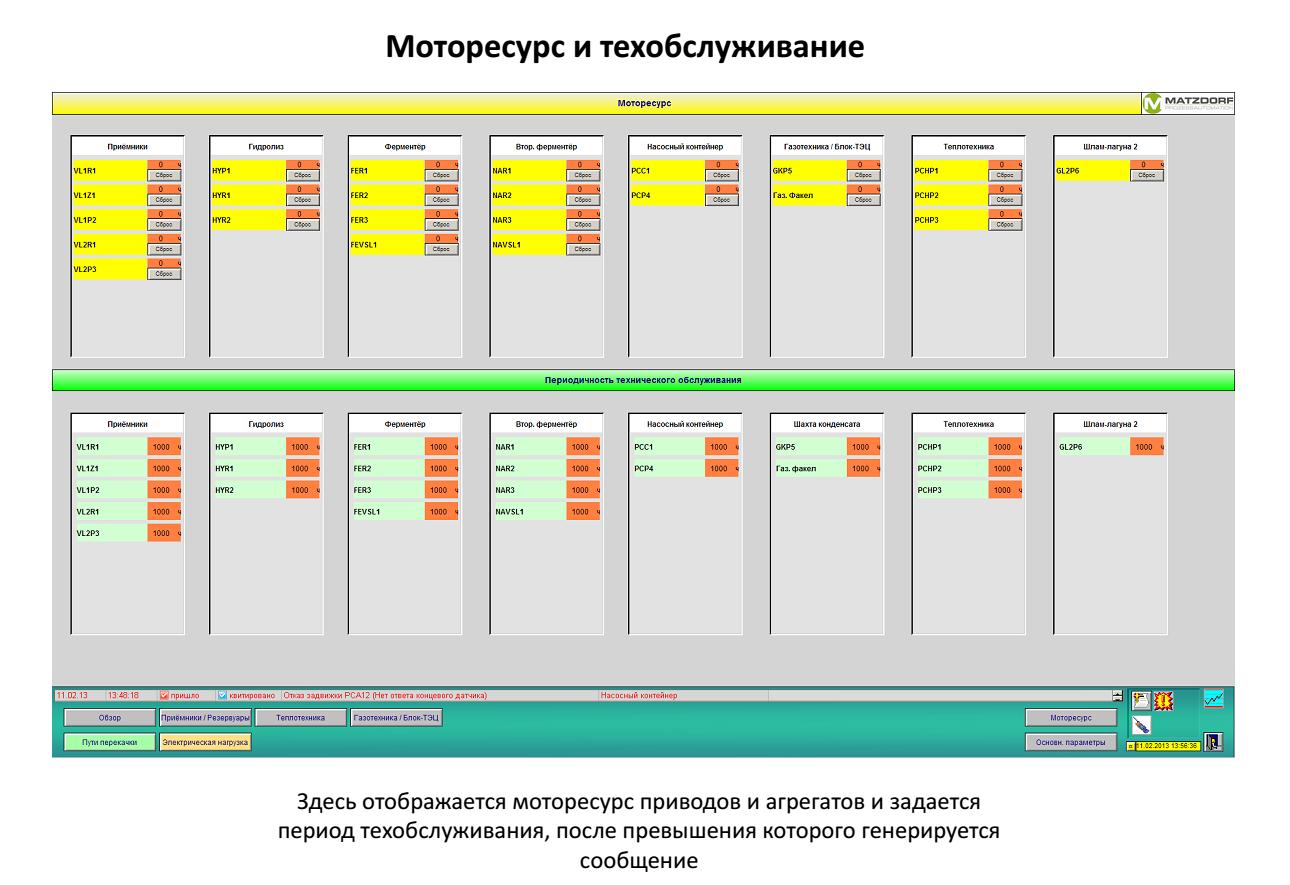The image size is (1290, 885).
Task: Toggle the 'пришло' alarm checkbox
Action: (x=166, y=694)
